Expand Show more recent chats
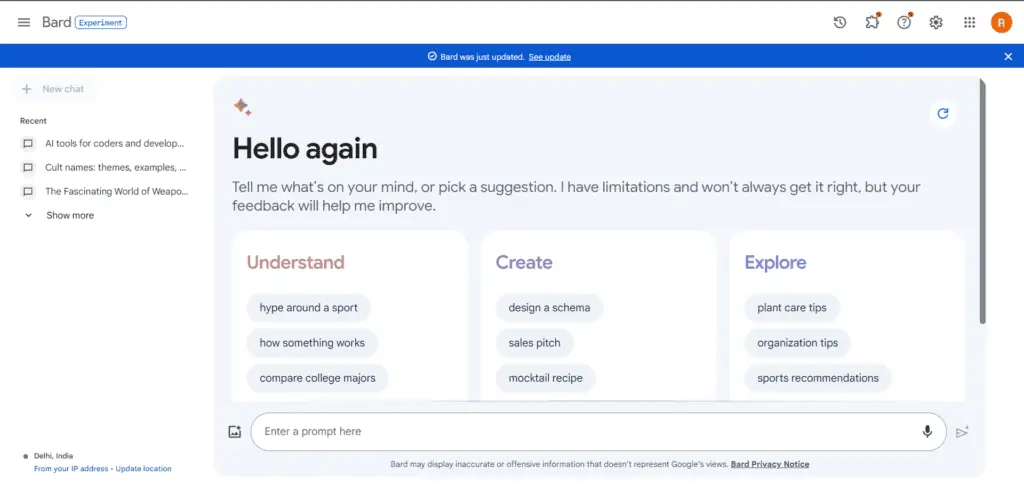This screenshot has height=492, width=1024. (69, 215)
